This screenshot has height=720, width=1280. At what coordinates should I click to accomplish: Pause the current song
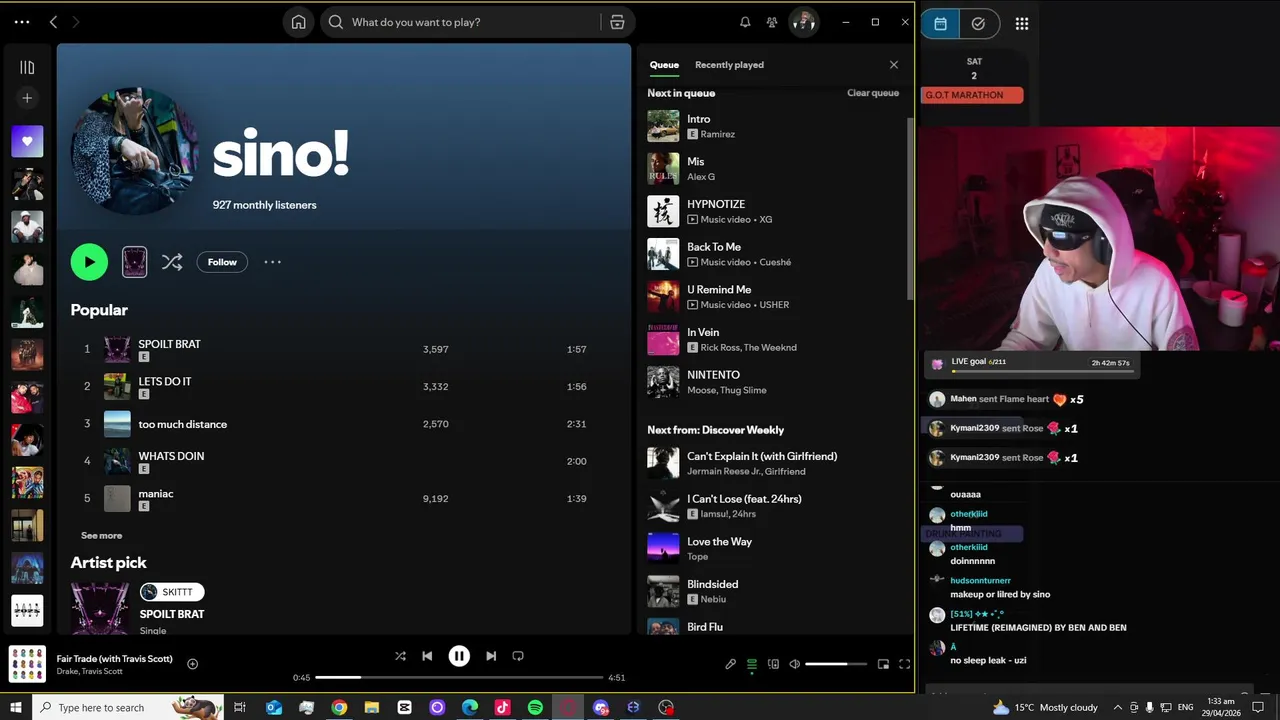[x=459, y=656]
